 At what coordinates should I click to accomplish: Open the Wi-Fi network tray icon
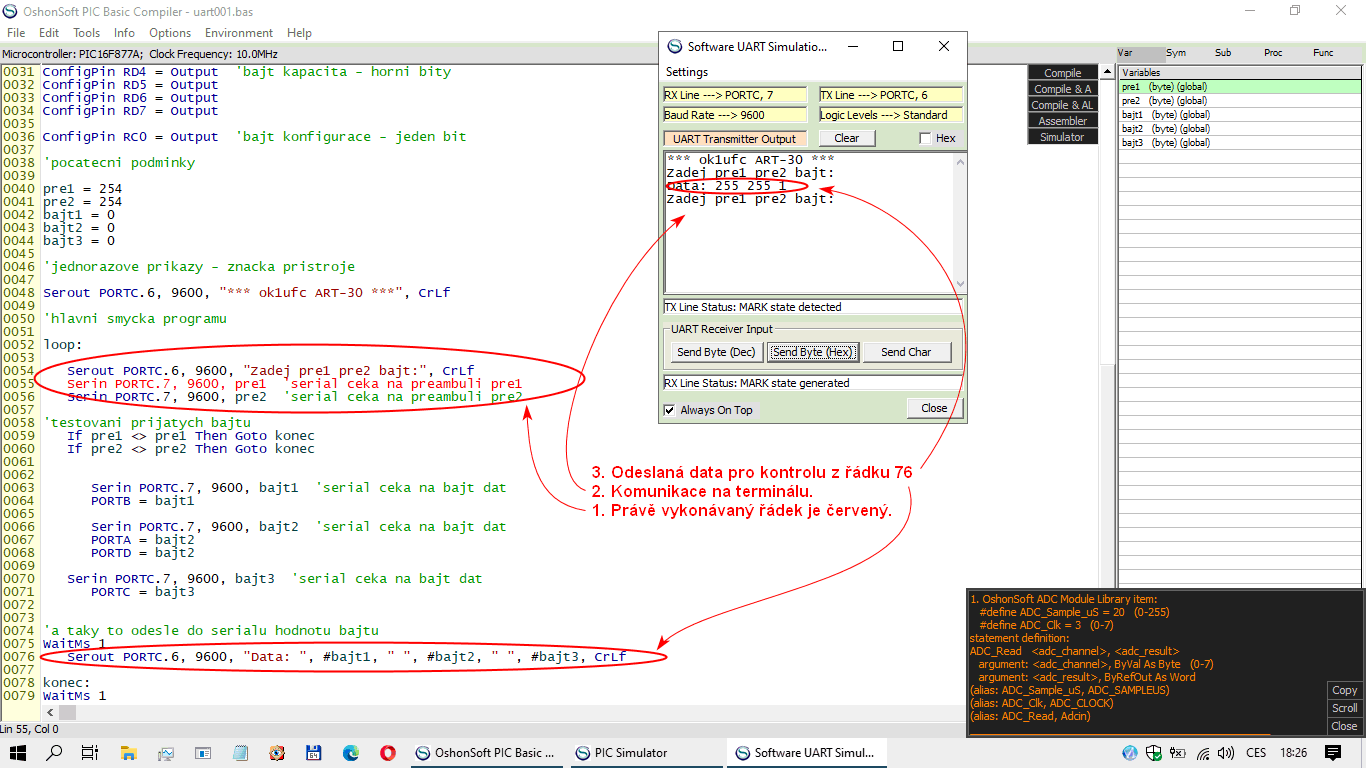pos(1203,753)
